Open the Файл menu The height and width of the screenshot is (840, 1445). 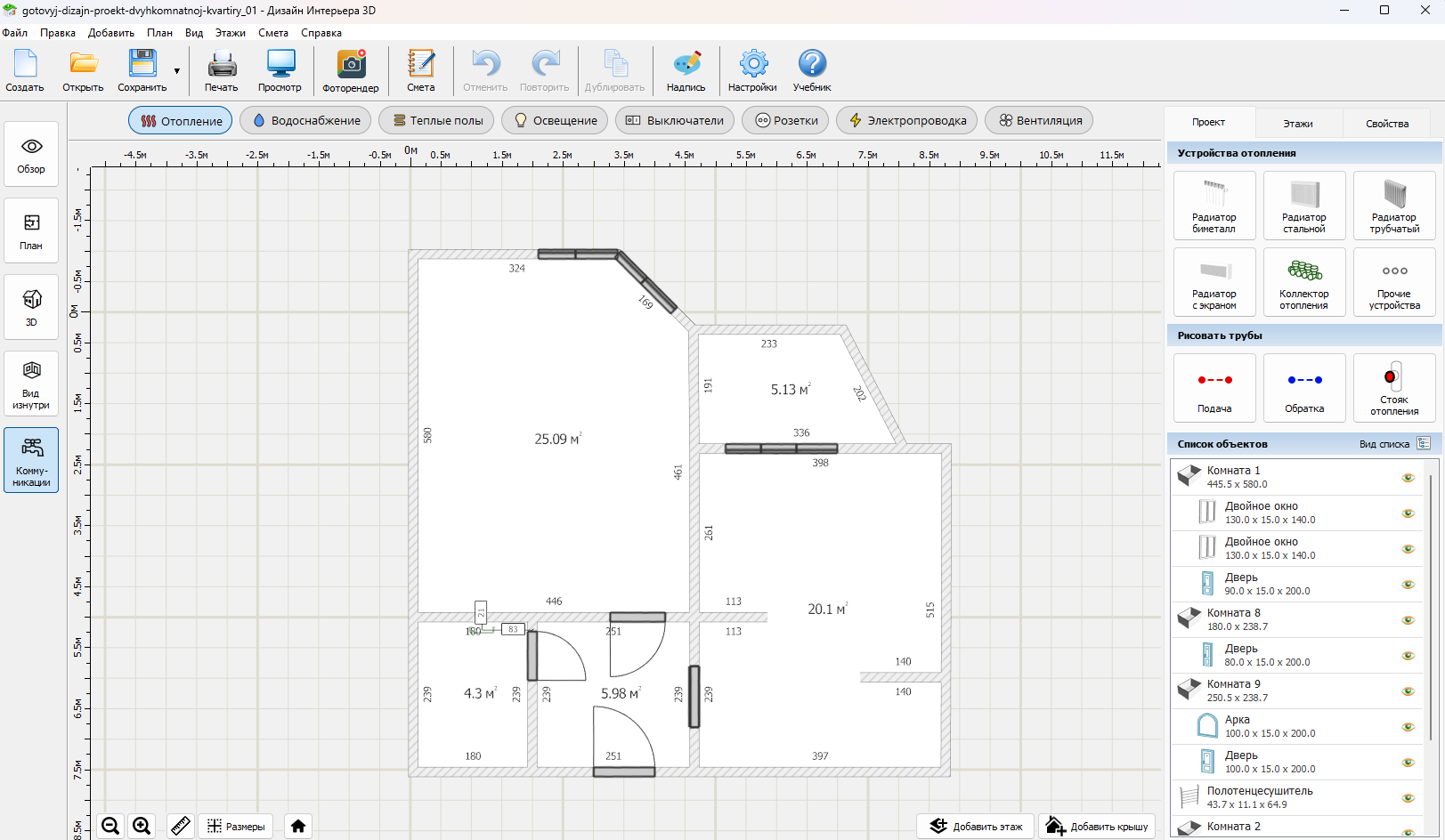(15, 33)
